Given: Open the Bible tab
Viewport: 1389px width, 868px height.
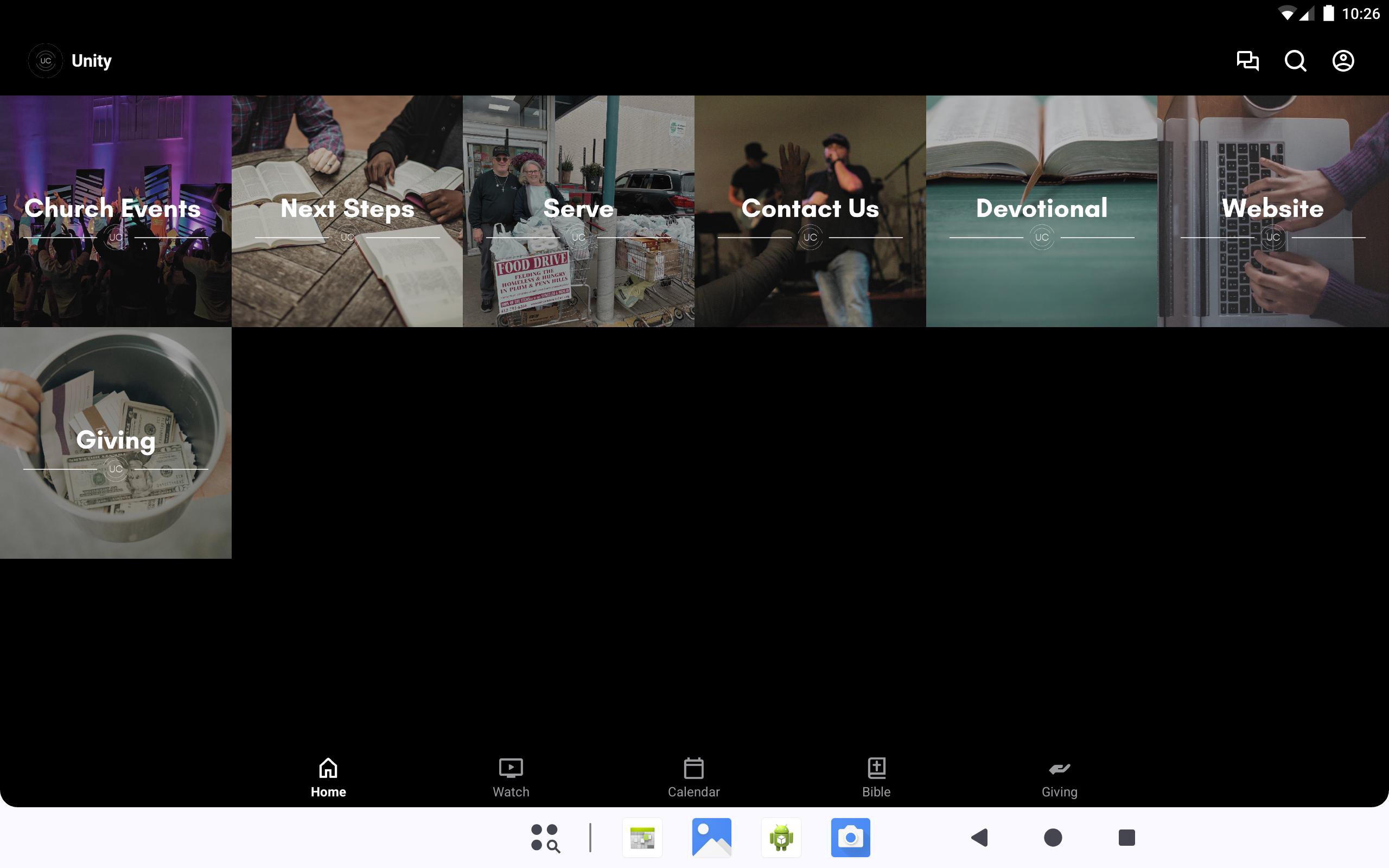Looking at the screenshot, I should click(876, 777).
